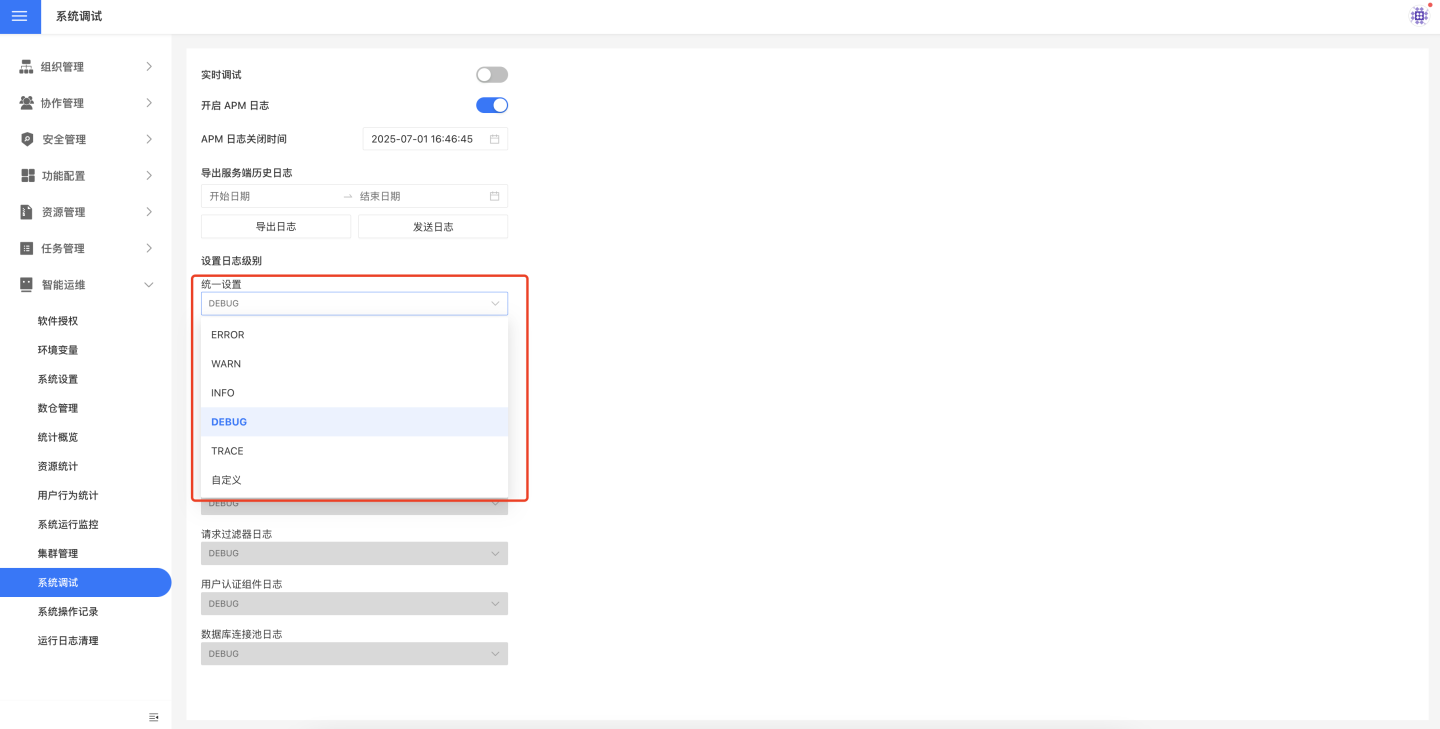
Task: Select 系统调试 in sidebar
Action: point(85,582)
